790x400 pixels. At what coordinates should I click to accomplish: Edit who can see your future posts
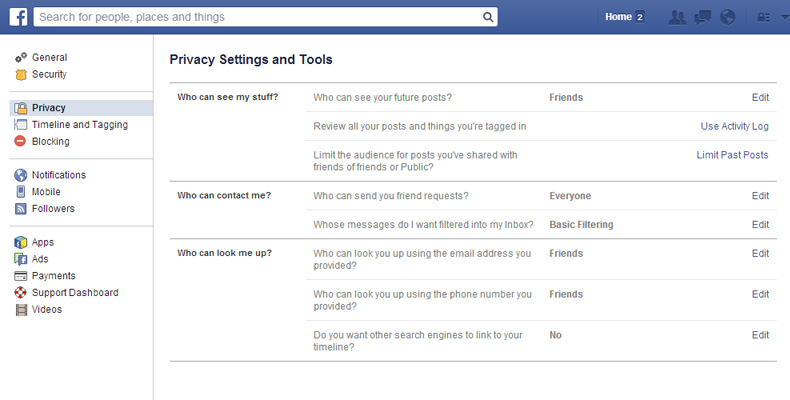(760, 97)
